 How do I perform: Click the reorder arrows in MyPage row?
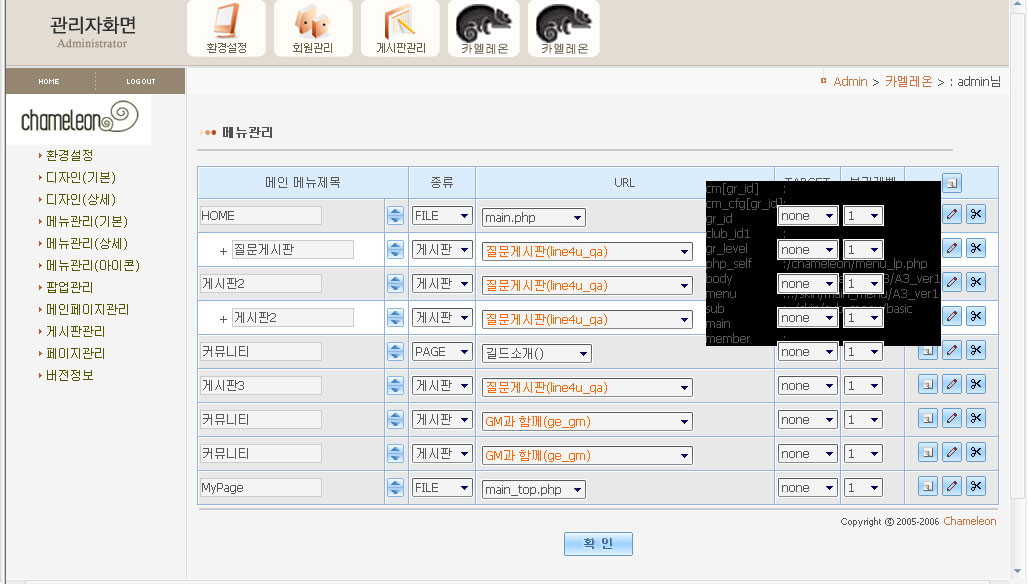pos(395,488)
